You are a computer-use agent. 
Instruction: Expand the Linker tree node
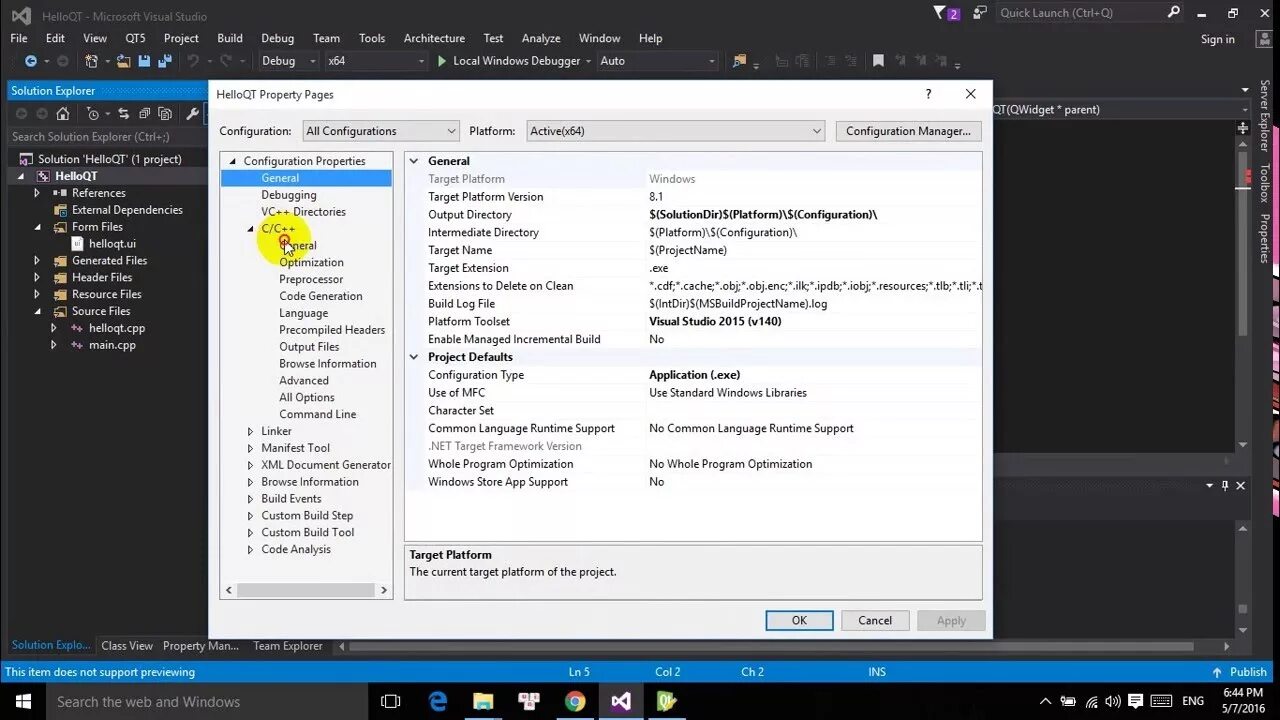pyautogui.click(x=251, y=431)
